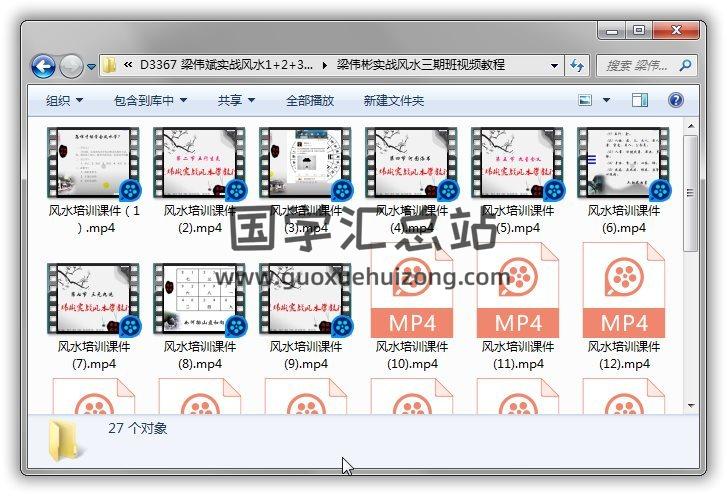Open the 组织 dropdown menu
The width and height of the screenshot is (727, 496).
tap(64, 101)
